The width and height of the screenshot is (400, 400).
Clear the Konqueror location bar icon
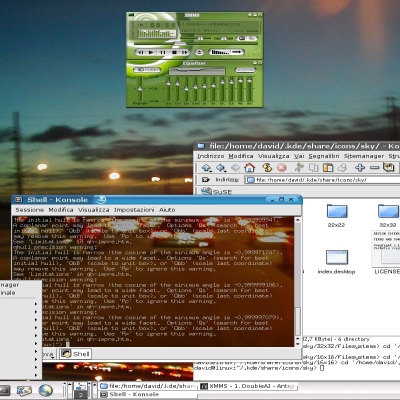(x=206, y=180)
